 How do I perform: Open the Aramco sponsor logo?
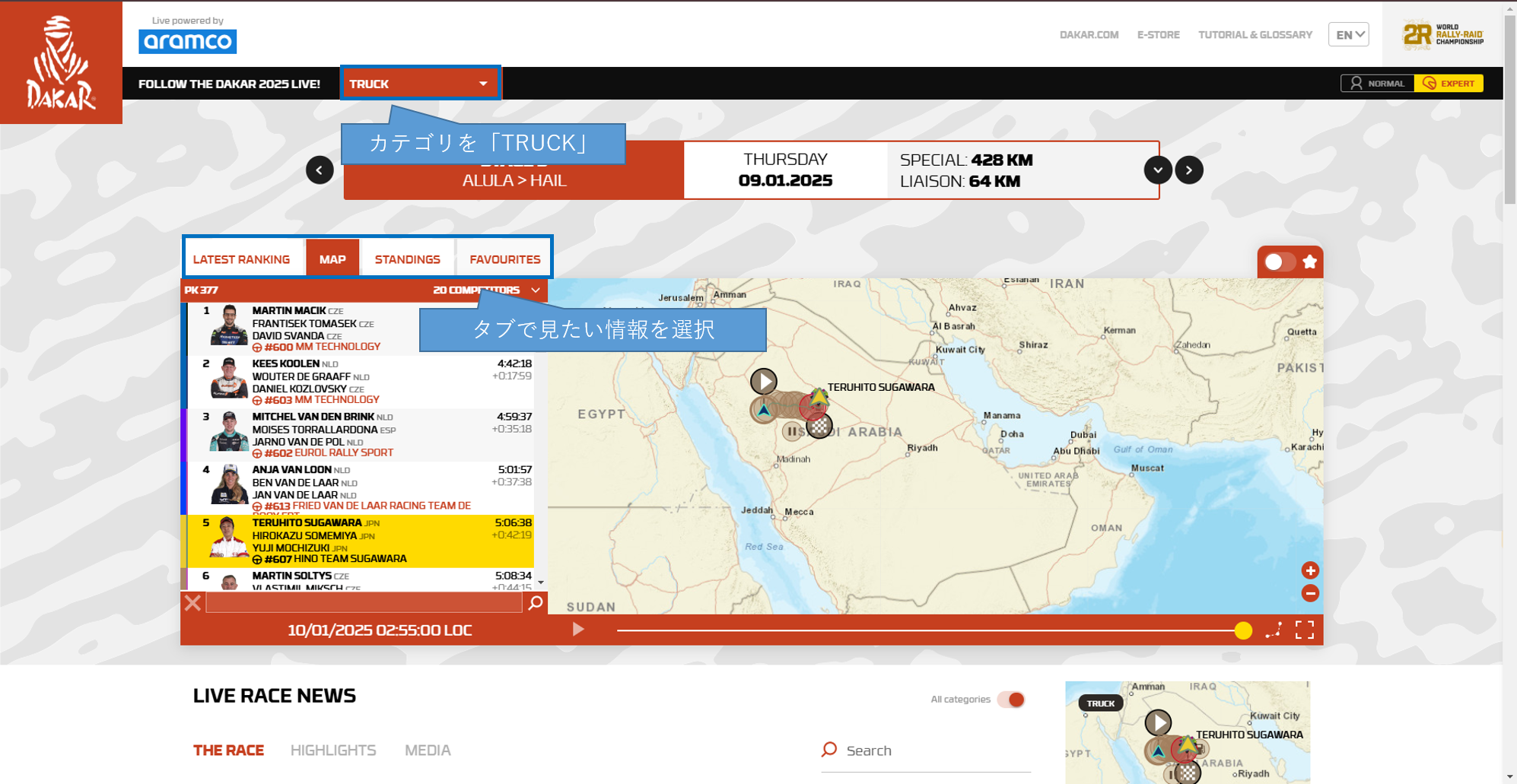(187, 41)
